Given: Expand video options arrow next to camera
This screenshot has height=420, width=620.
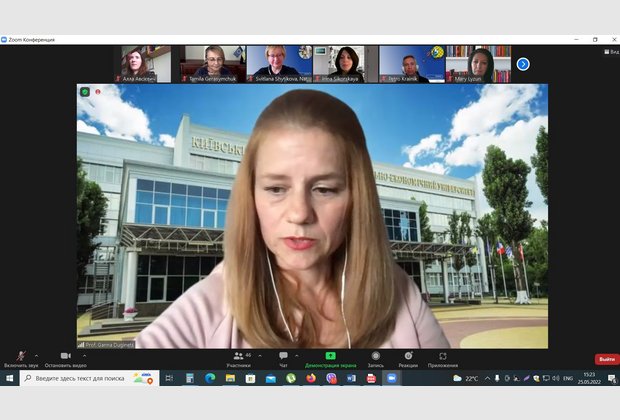Looking at the screenshot, I should pyautogui.click(x=84, y=356).
